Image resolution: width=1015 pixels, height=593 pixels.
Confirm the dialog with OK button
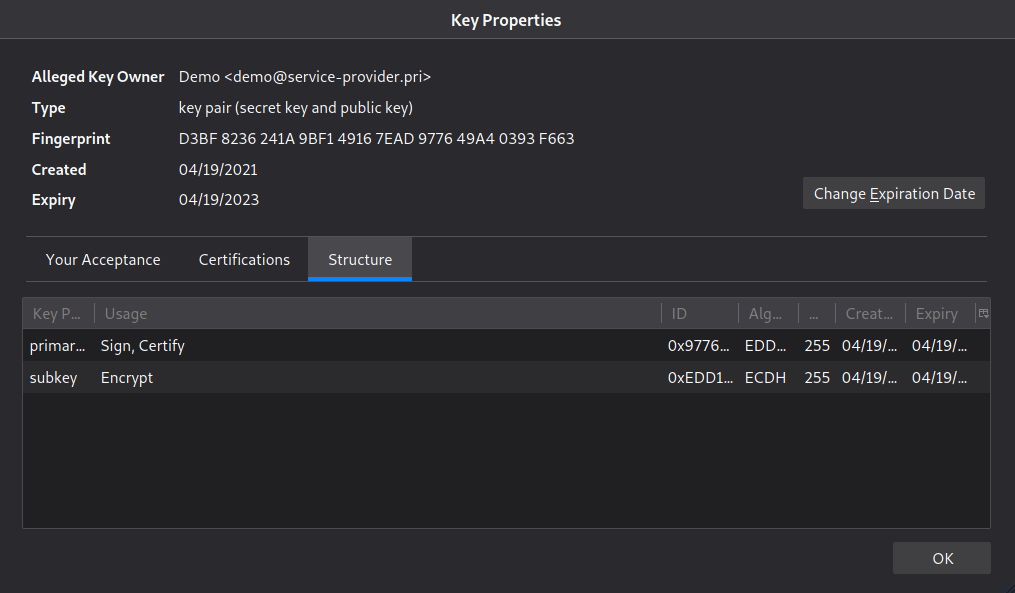[x=942, y=558]
